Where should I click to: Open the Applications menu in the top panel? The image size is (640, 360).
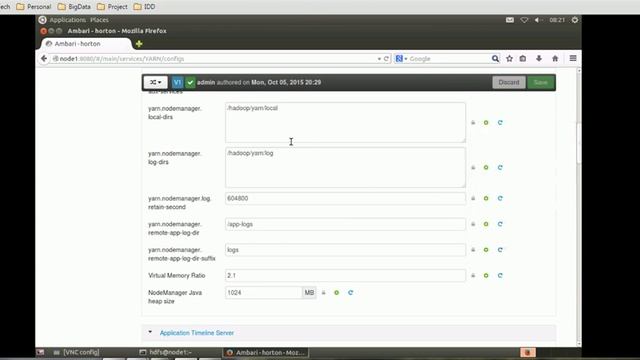coord(67,20)
